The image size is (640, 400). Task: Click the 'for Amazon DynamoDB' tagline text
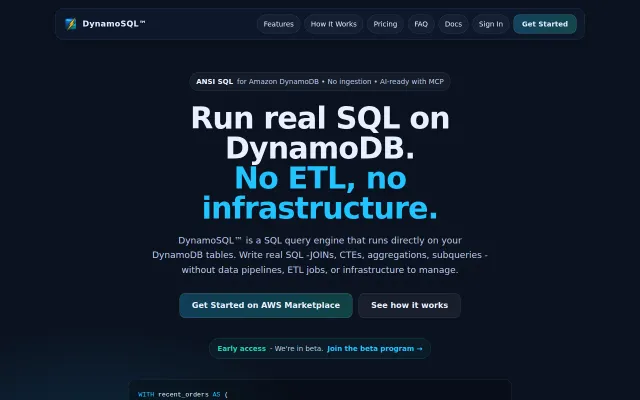tap(278, 82)
